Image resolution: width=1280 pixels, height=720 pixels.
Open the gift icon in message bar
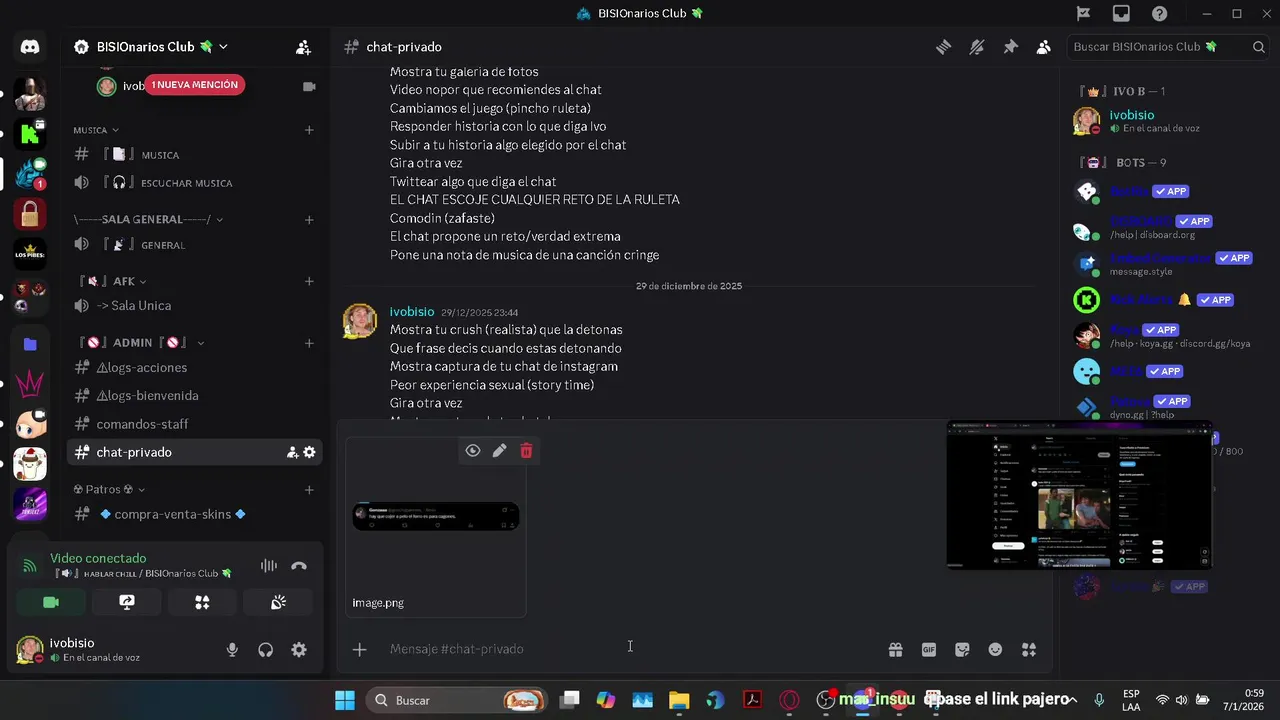coord(895,649)
